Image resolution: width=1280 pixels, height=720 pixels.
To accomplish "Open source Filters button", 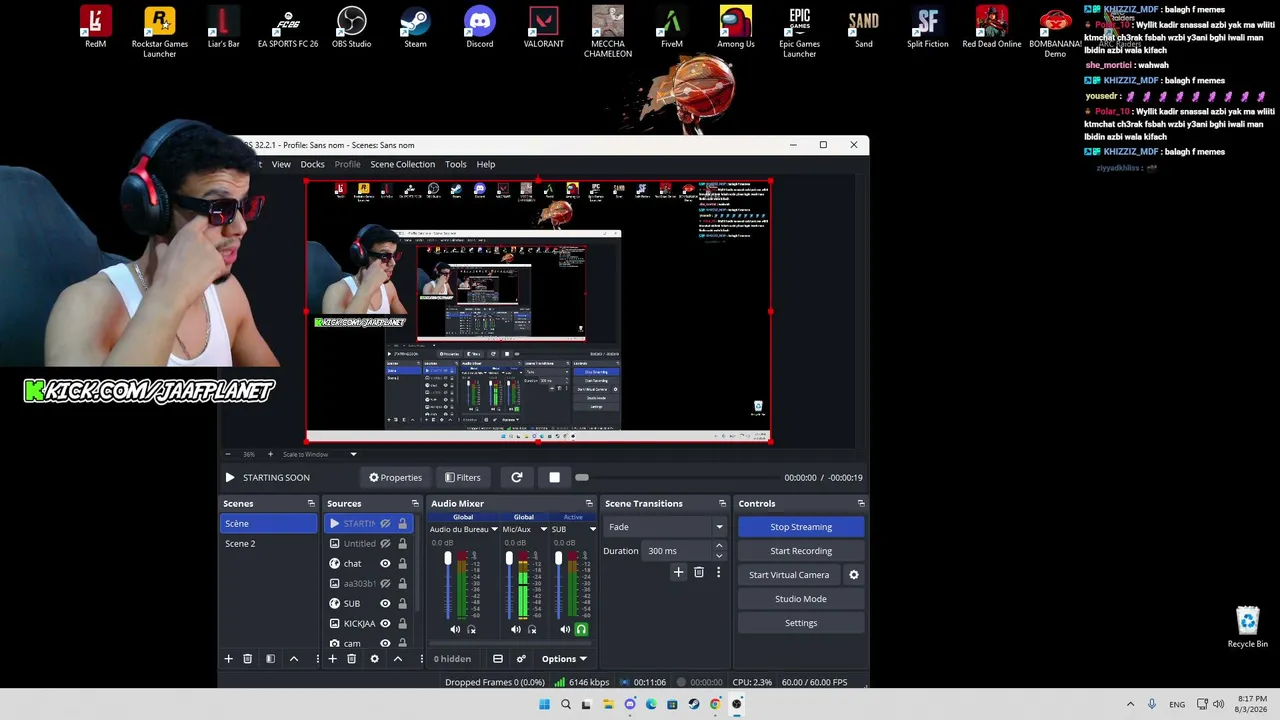I will pos(463,477).
